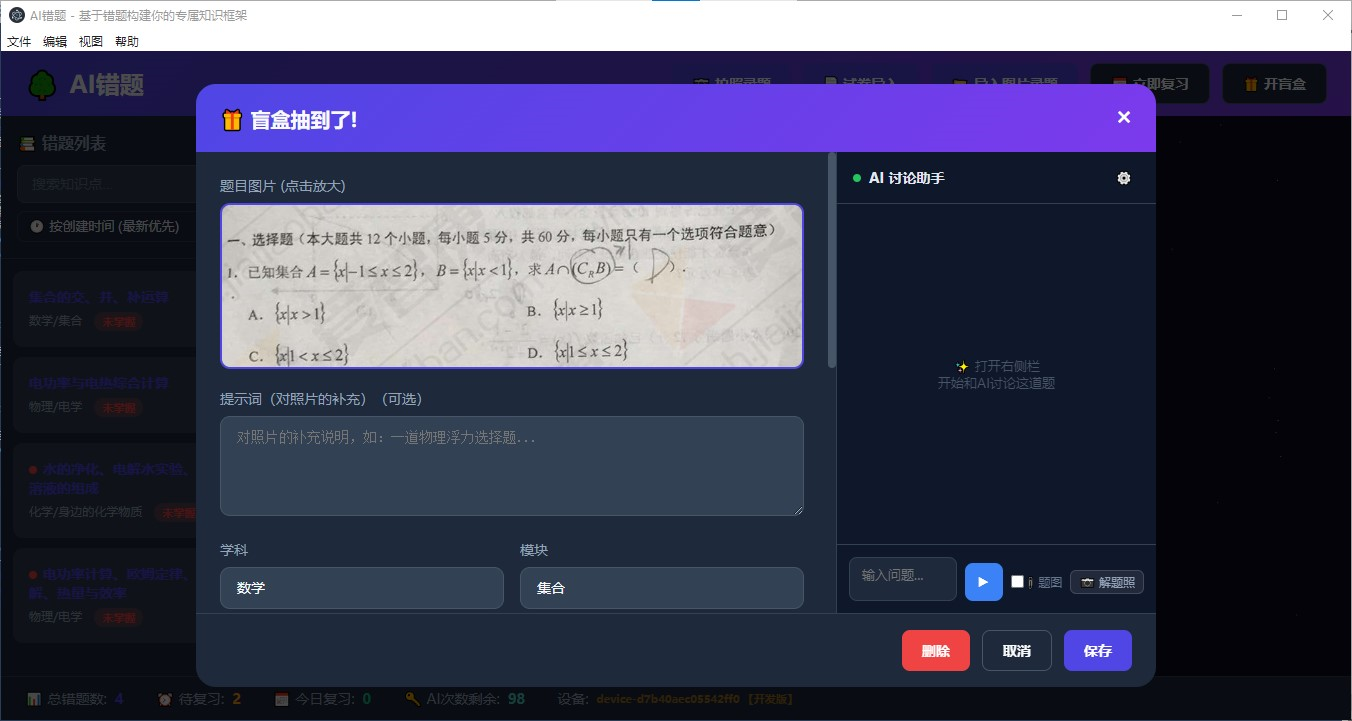Click the 搜索知识点 search box
Image resolution: width=1352 pixels, height=721 pixels.
click(x=106, y=184)
